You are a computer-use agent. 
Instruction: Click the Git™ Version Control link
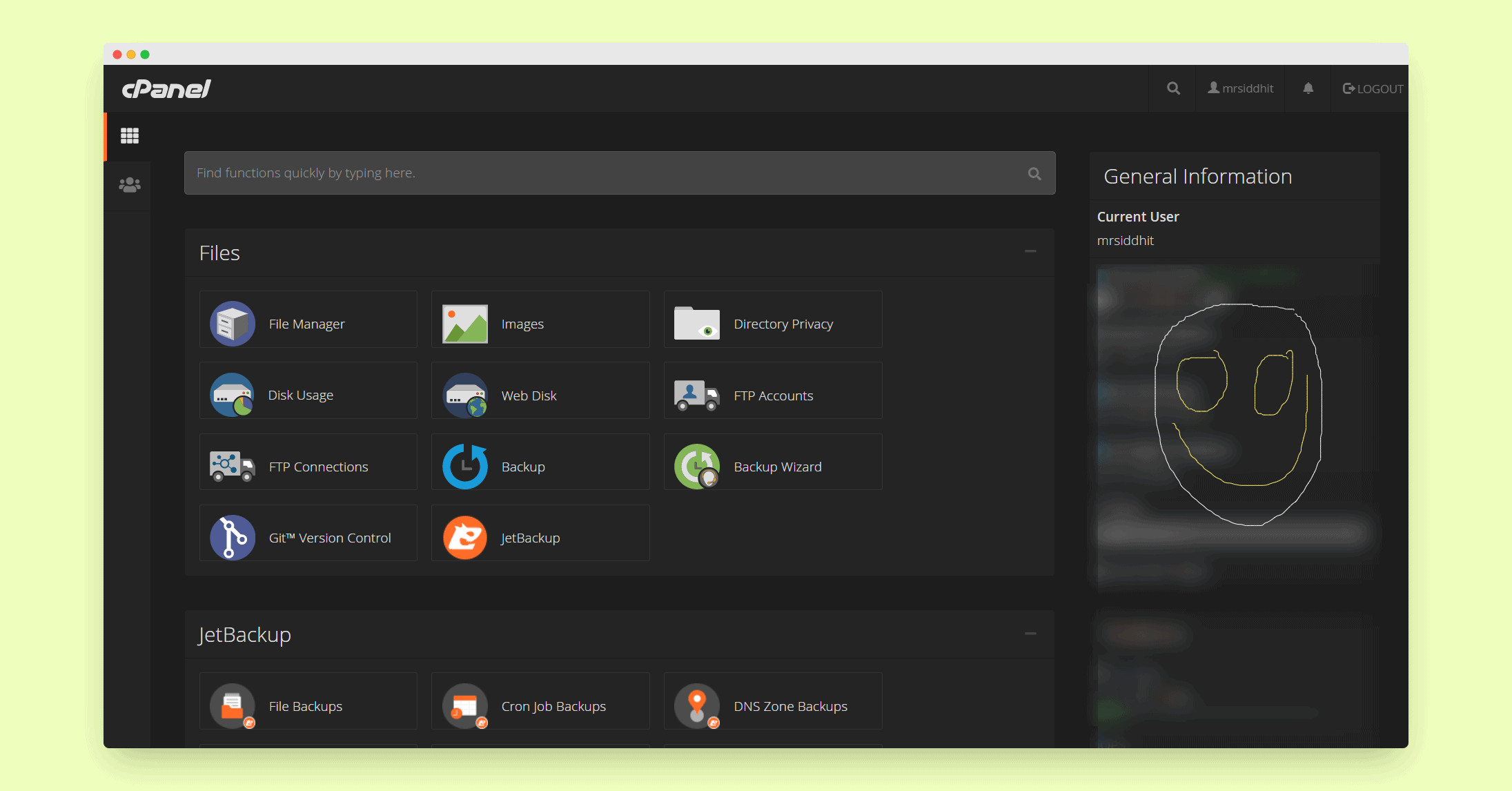click(x=330, y=538)
